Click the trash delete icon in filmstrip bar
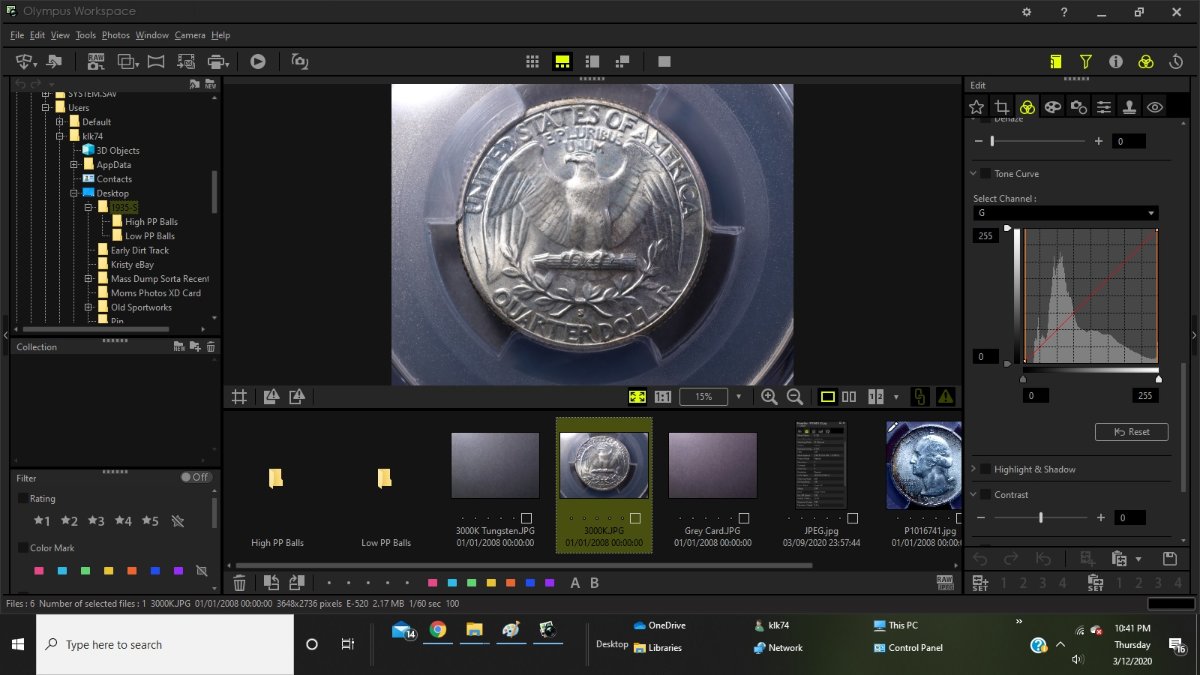This screenshot has width=1200, height=675. coord(240,582)
